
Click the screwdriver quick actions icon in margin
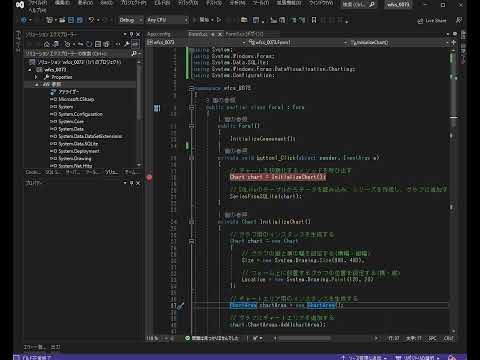(x=180, y=306)
